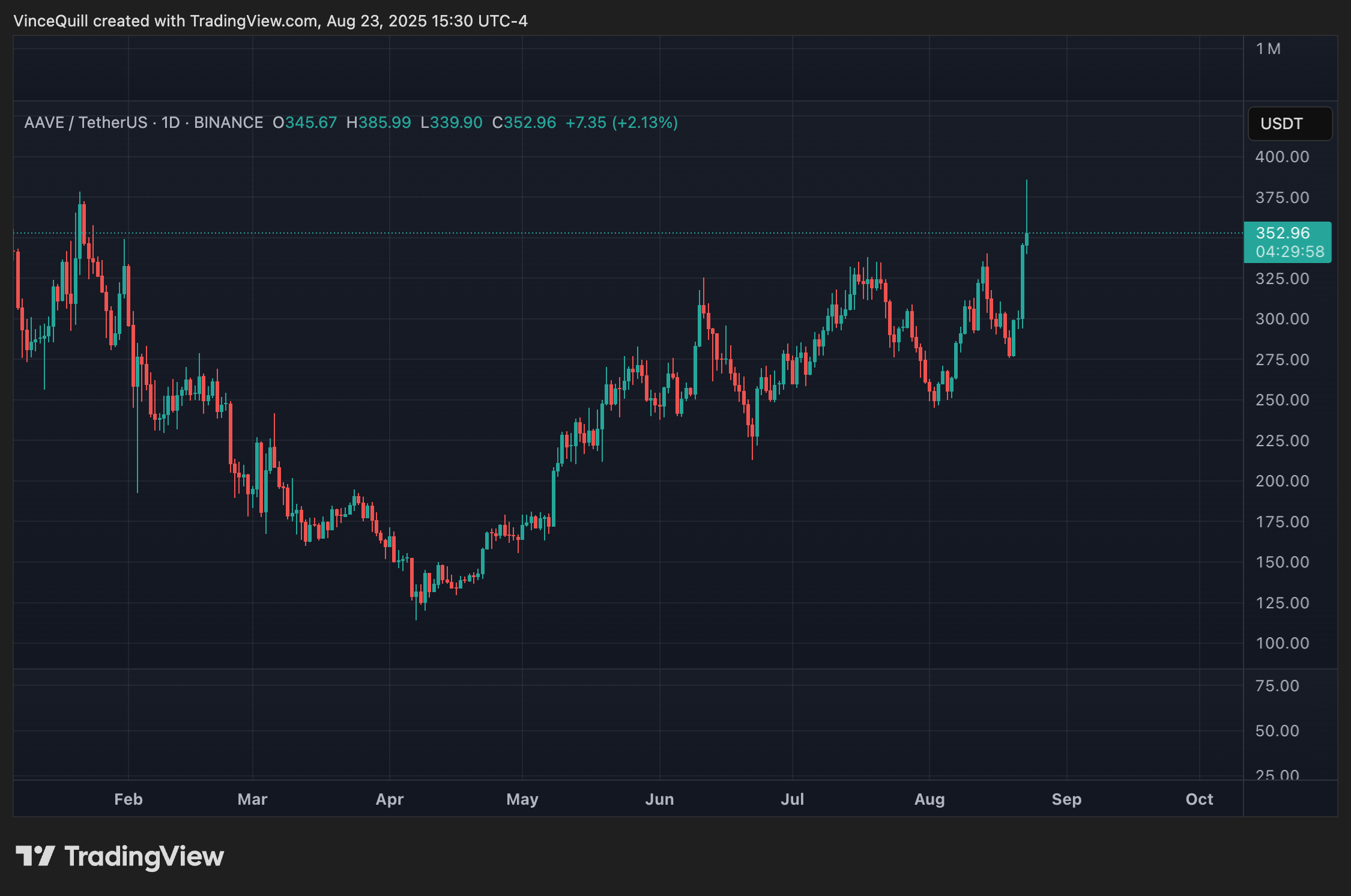Open the USDT currency selector
The width and height of the screenshot is (1351, 896).
pyautogui.click(x=1289, y=124)
